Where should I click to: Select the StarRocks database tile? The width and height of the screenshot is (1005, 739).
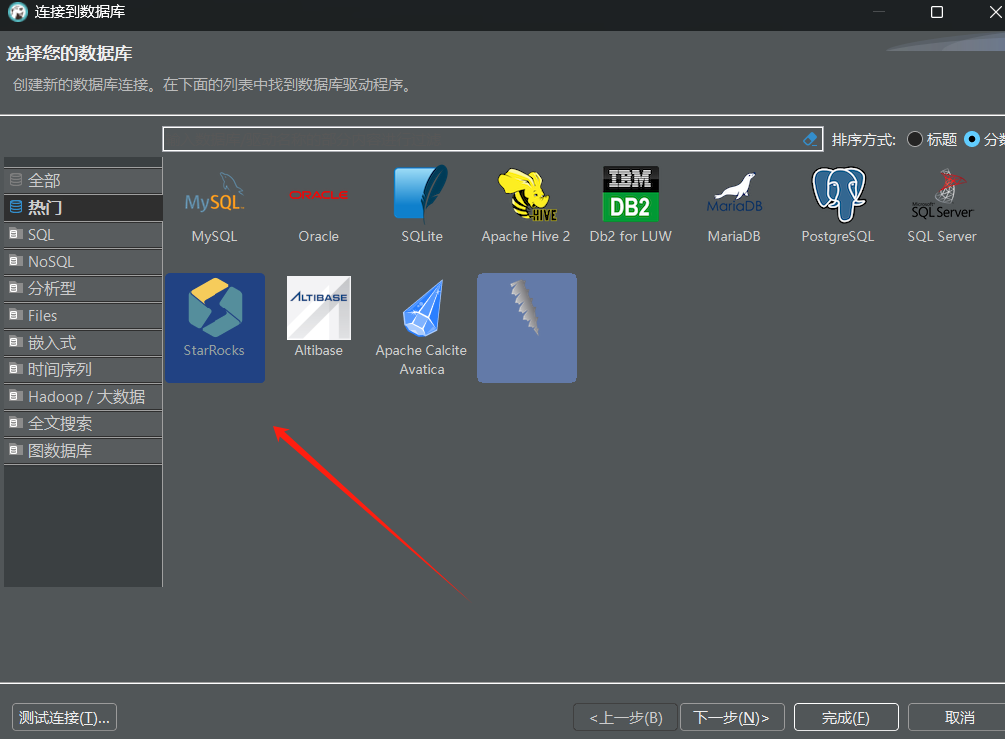215,328
